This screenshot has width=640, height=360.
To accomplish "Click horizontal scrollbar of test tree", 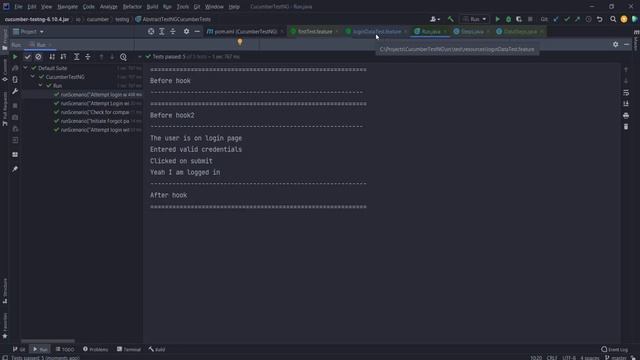I will point(48,341).
